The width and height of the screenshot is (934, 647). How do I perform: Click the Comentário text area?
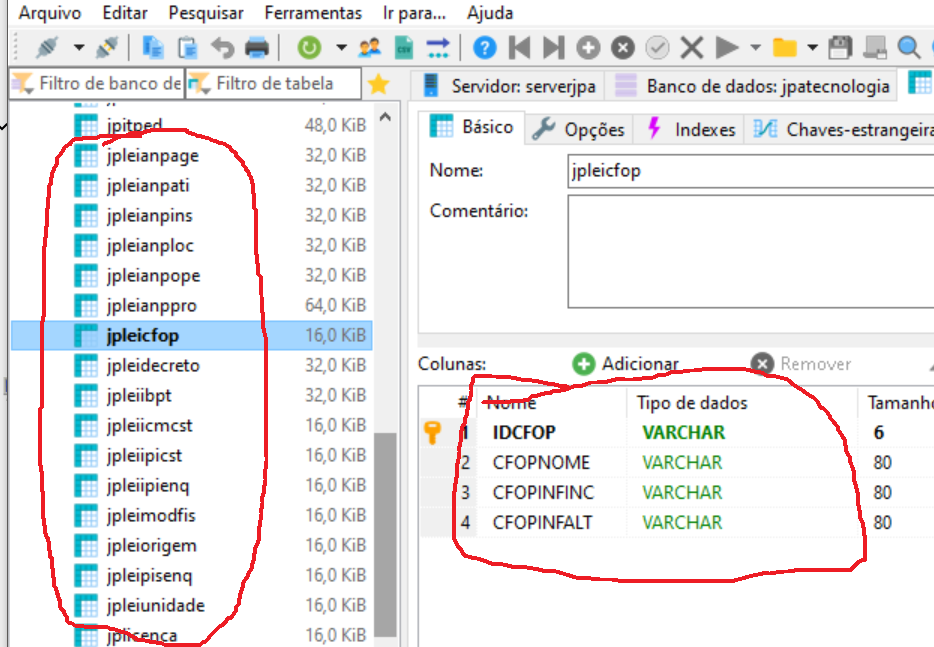pyautogui.click(x=751, y=251)
